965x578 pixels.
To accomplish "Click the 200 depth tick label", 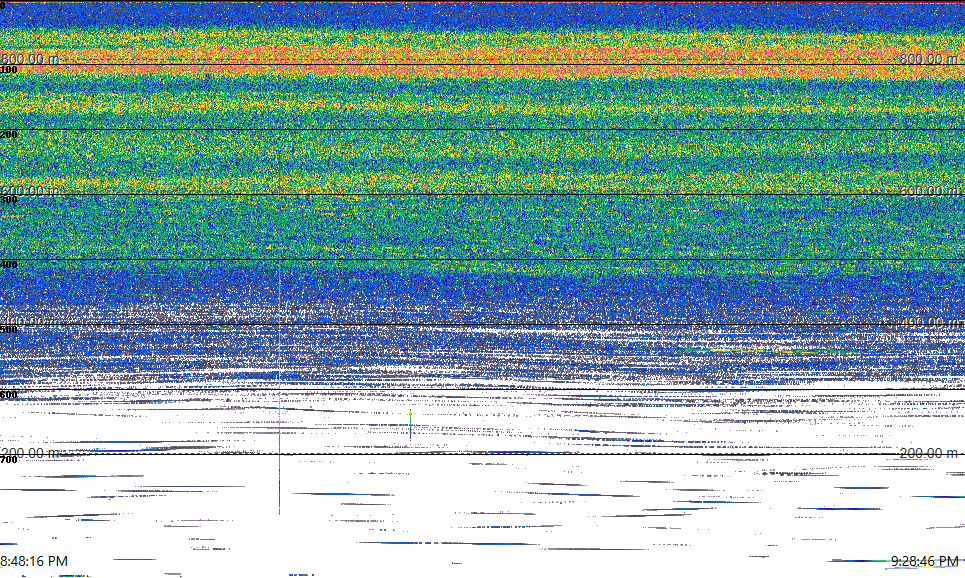I will pyautogui.click(x=9, y=134).
